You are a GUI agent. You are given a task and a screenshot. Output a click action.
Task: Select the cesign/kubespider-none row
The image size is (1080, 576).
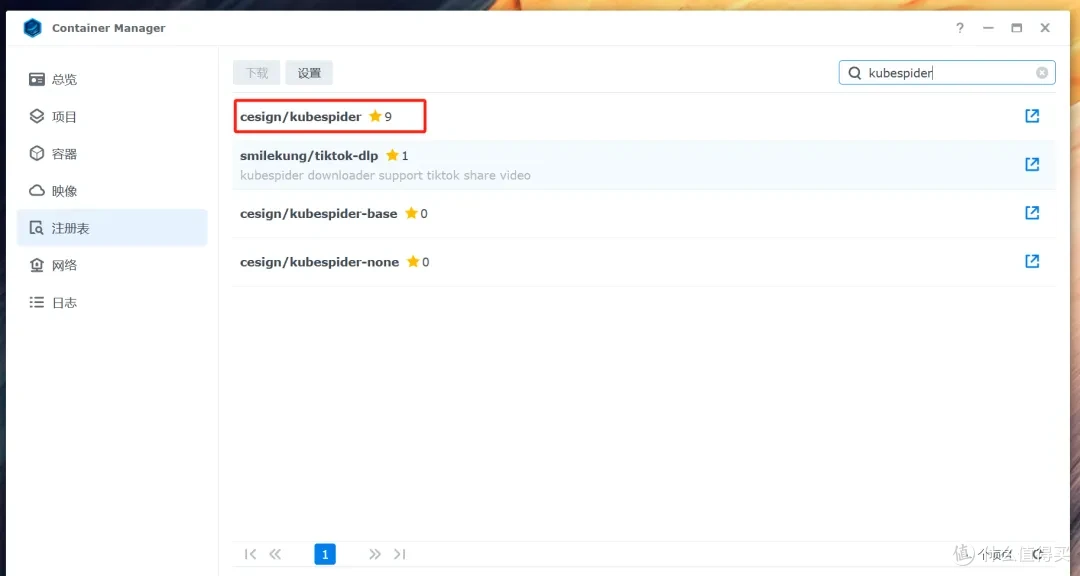point(644,262)
